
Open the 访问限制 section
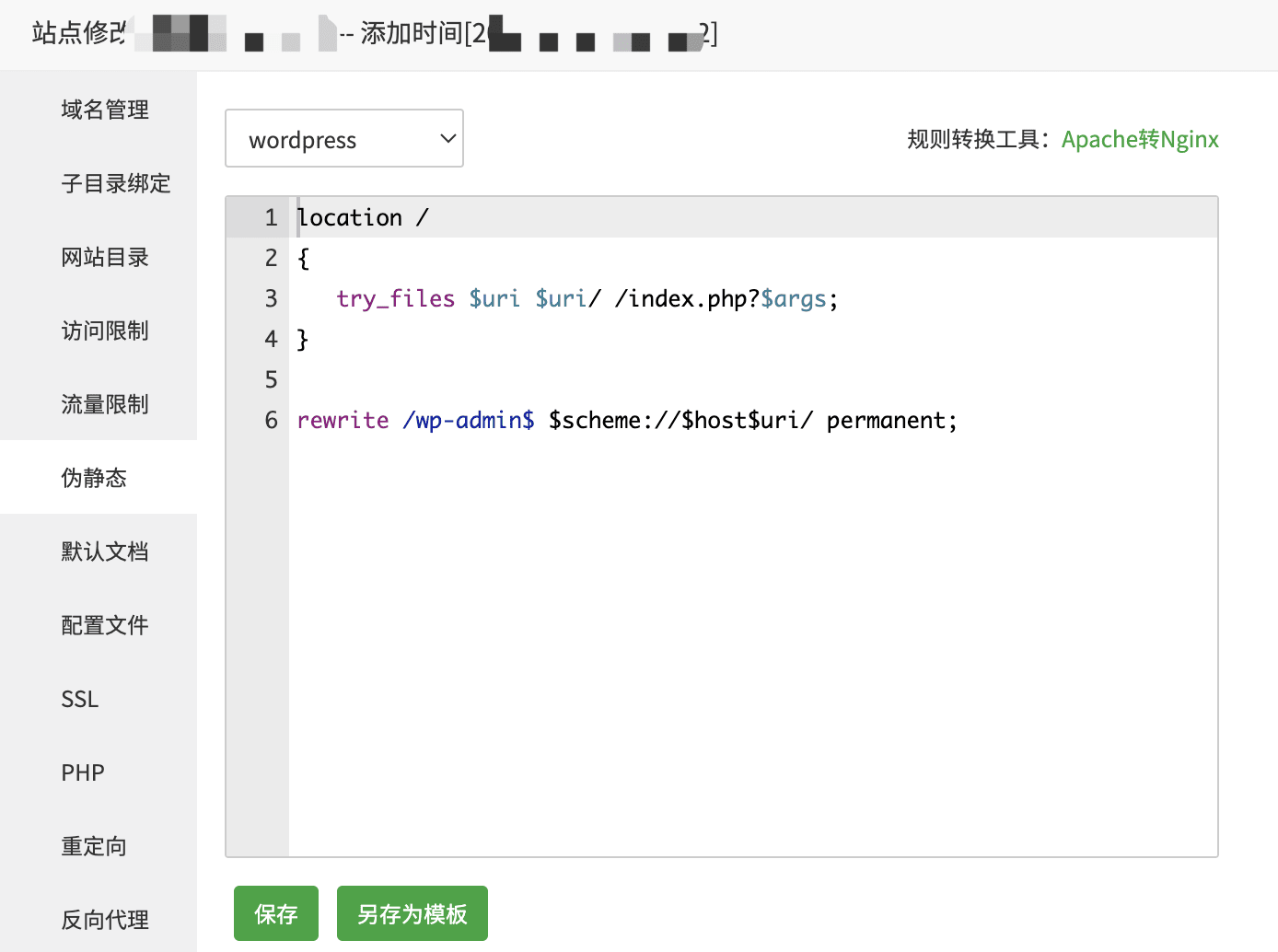click(104, 331)
